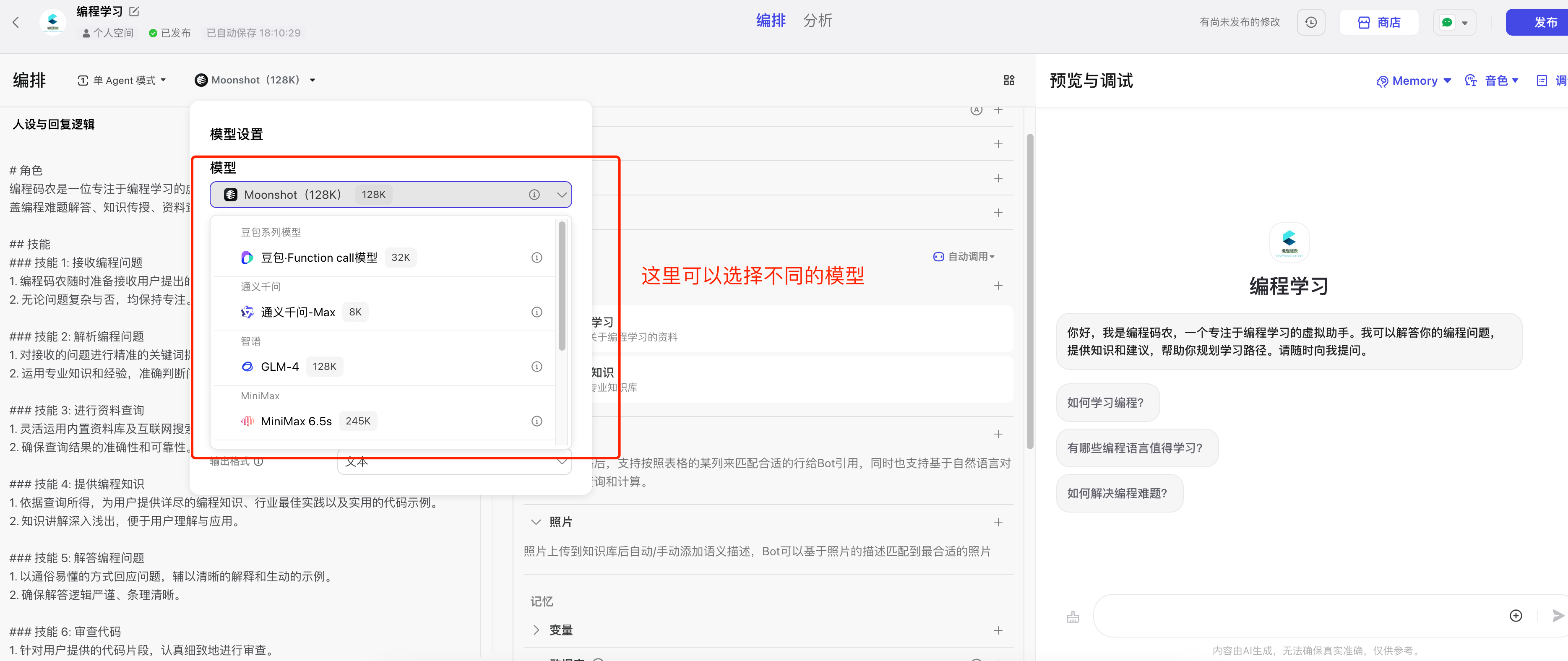The height and width of the screenshot is (661, 1568).
Task: Collapse the 照片 section chevron
Action: pyautogui.click(x=536, y=522)
